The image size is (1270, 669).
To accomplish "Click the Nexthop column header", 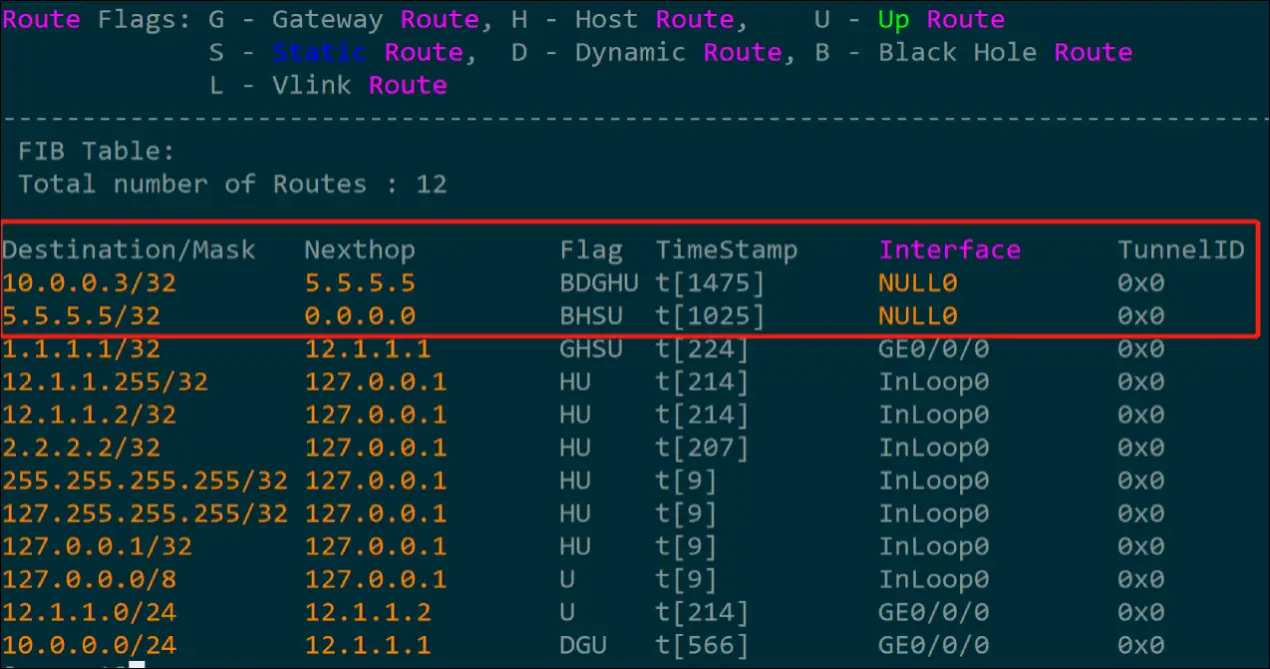I will (359, 250).
